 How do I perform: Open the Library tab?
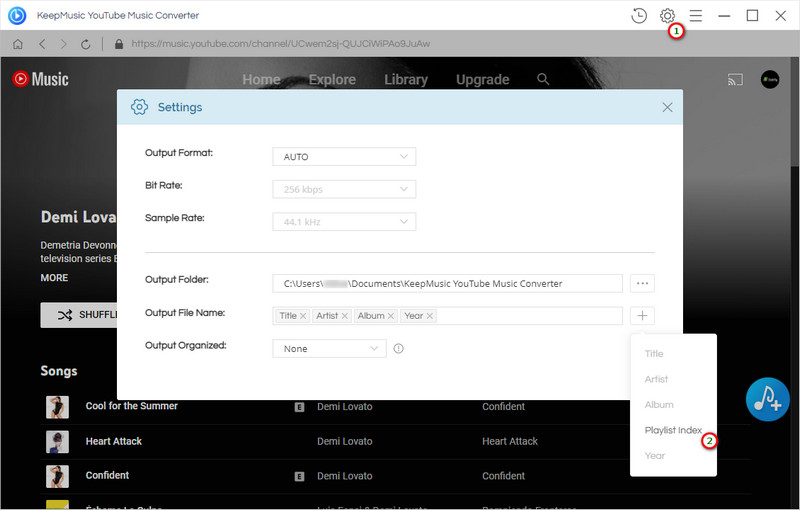pyautogui.click(x=406, y=80)
